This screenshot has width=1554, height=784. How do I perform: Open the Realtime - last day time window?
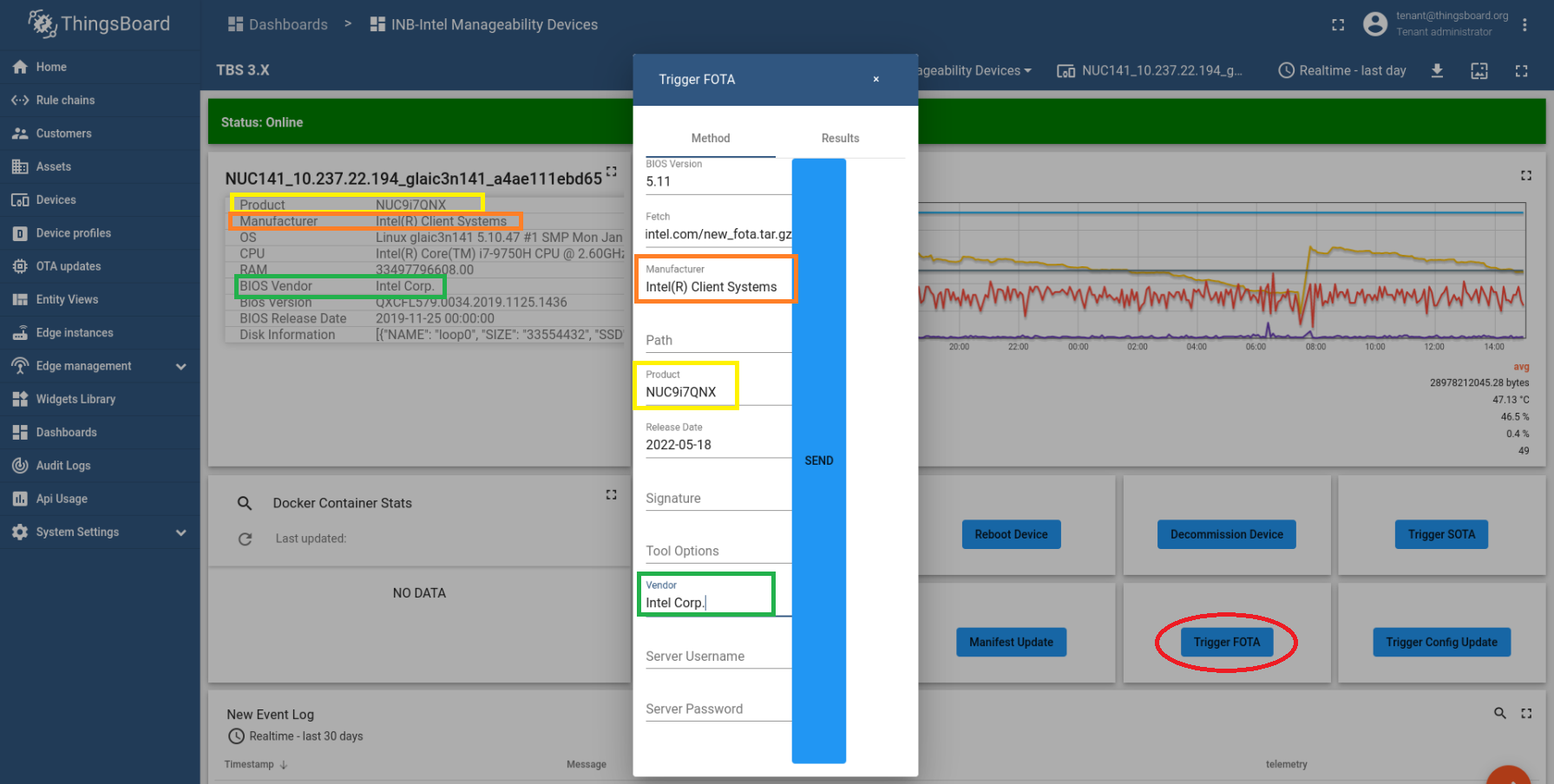(x=1342, y=71)
